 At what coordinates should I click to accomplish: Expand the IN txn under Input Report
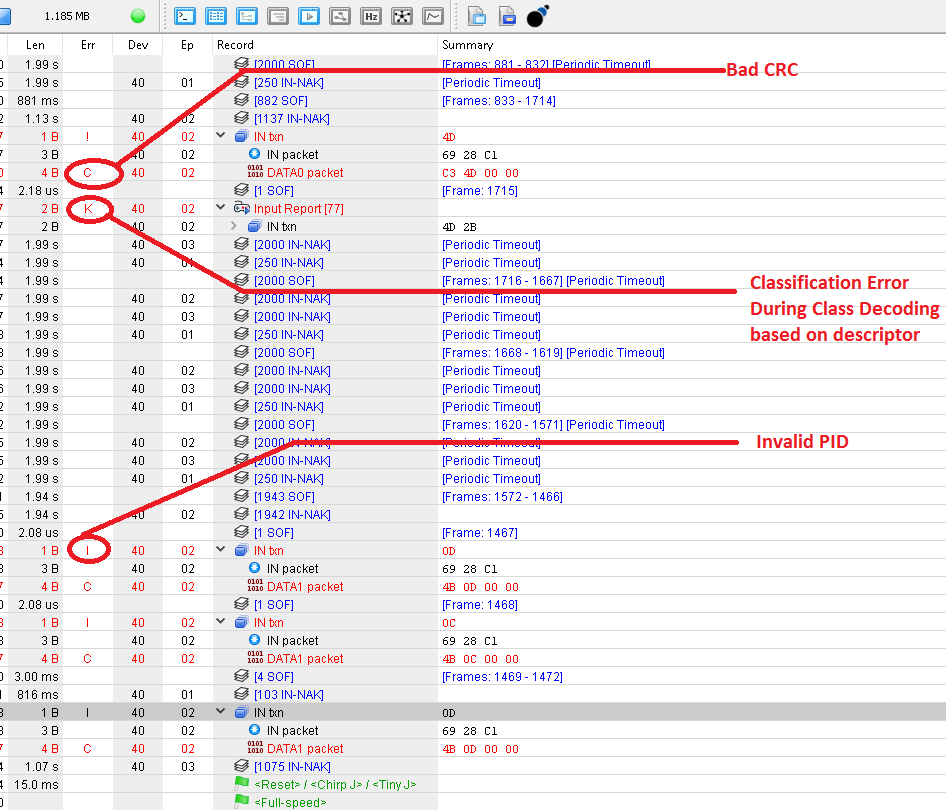click(234, 226)
